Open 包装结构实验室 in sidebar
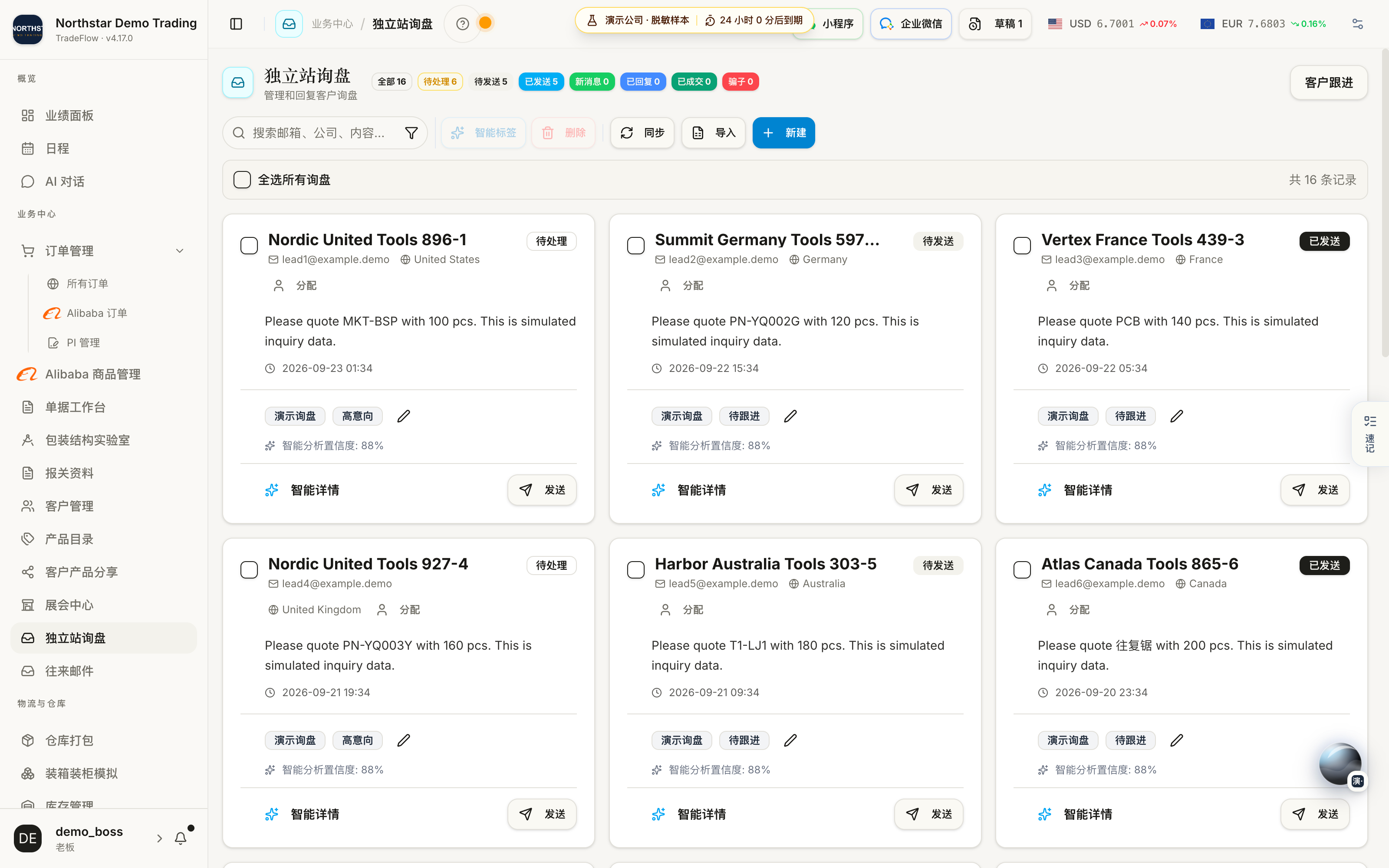 103,441
